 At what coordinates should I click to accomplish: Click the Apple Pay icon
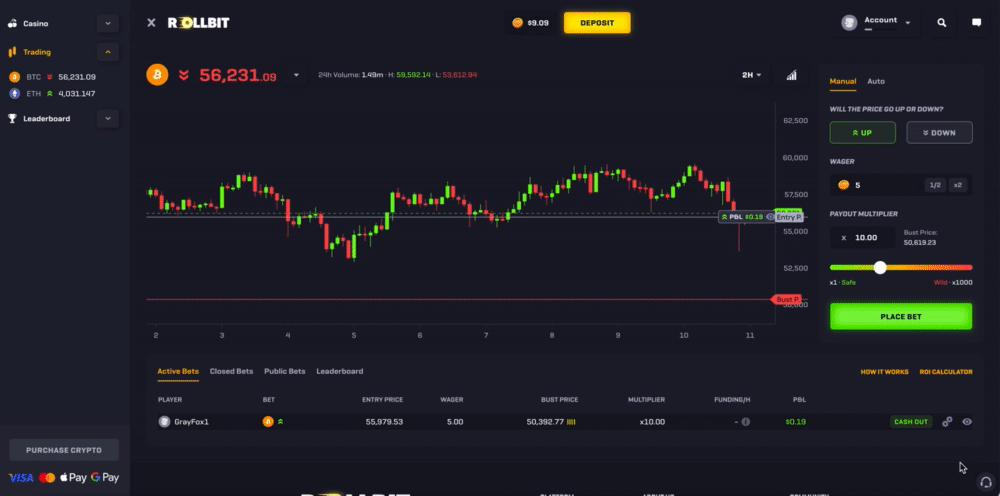(73, 478)
